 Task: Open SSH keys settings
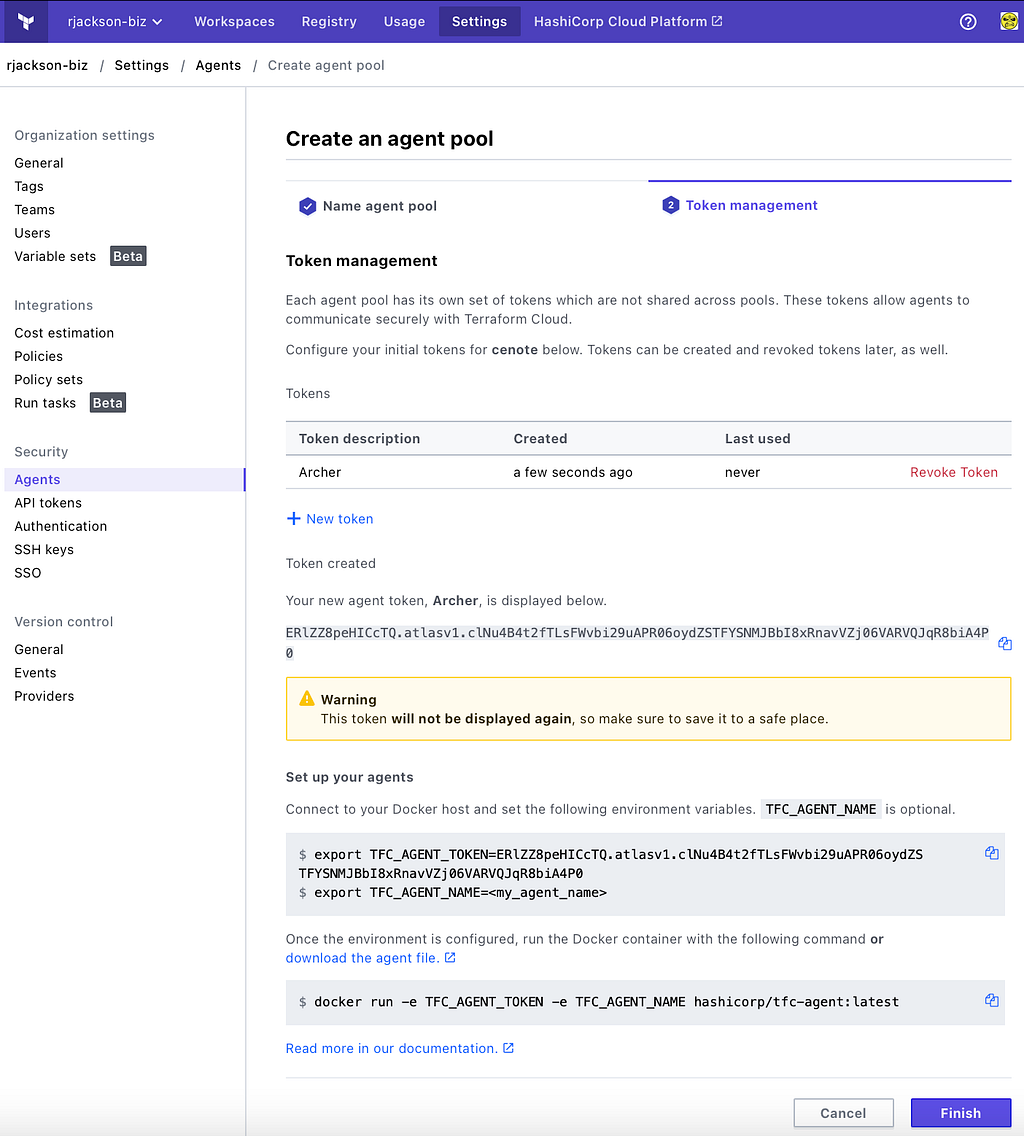tap(44, 549)
